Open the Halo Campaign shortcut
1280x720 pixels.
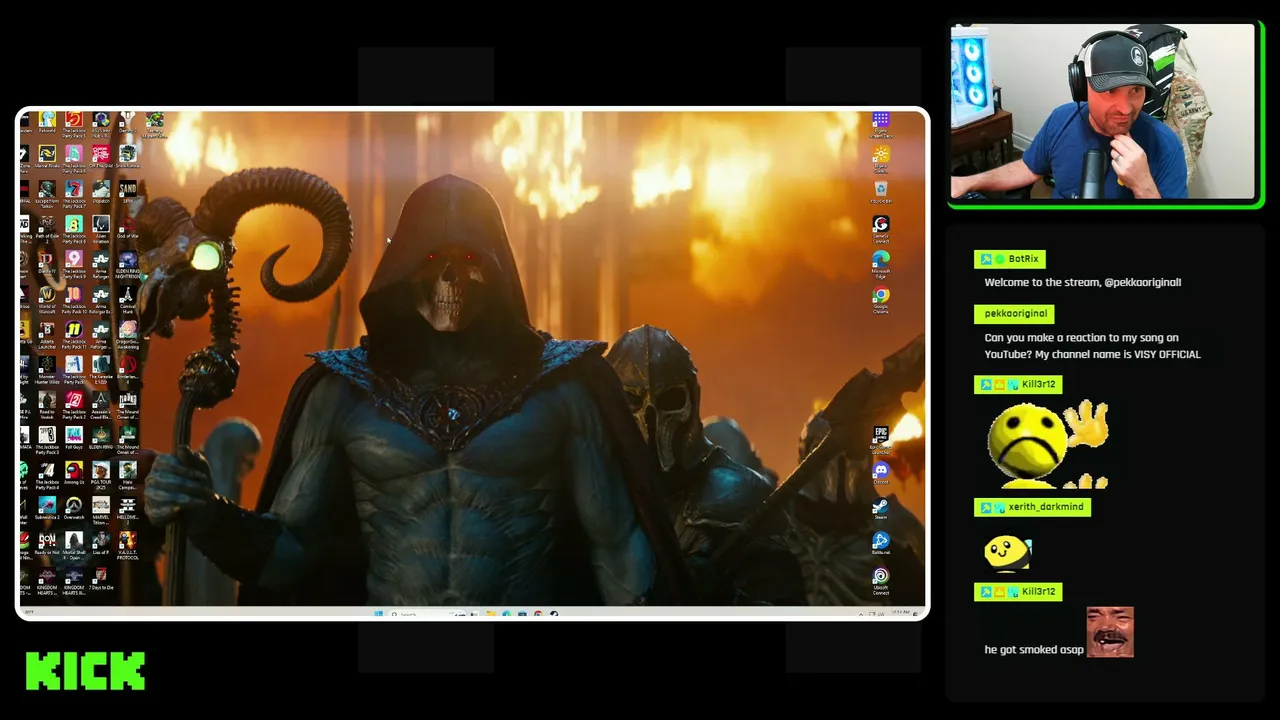(128, 474)
